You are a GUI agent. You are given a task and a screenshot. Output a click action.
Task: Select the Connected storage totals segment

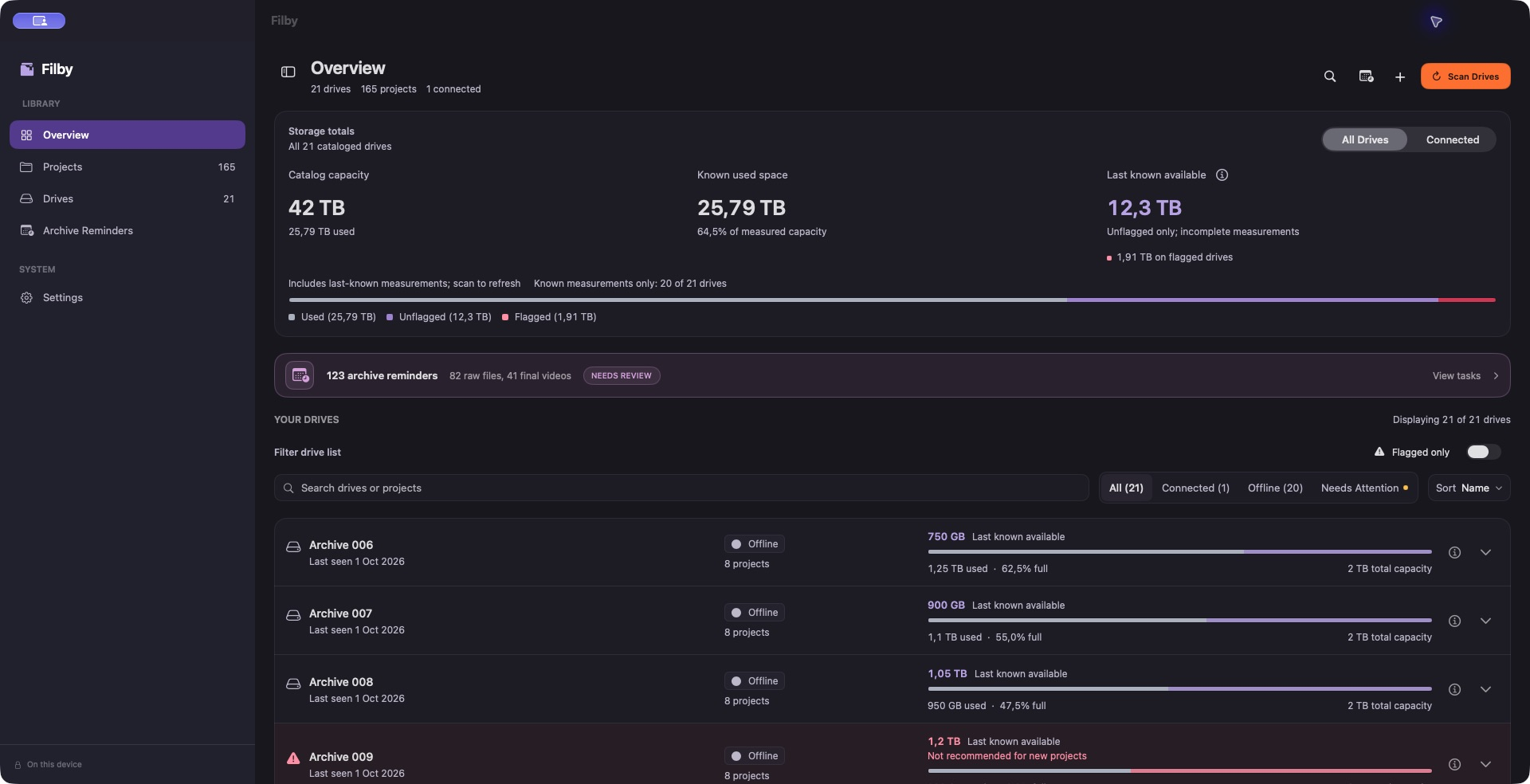(1452, 139)
